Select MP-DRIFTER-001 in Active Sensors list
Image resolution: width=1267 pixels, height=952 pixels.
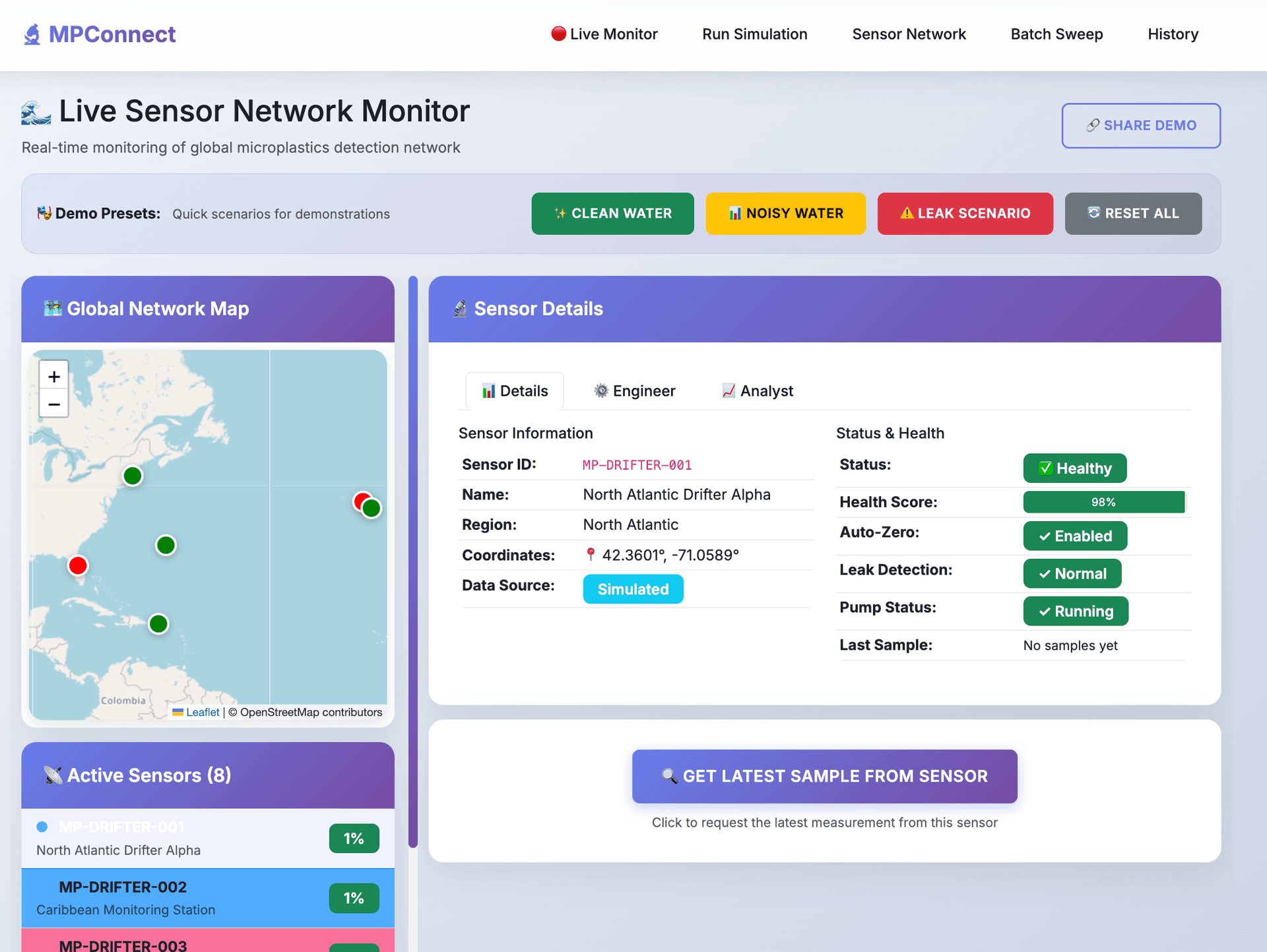(208, 839)
